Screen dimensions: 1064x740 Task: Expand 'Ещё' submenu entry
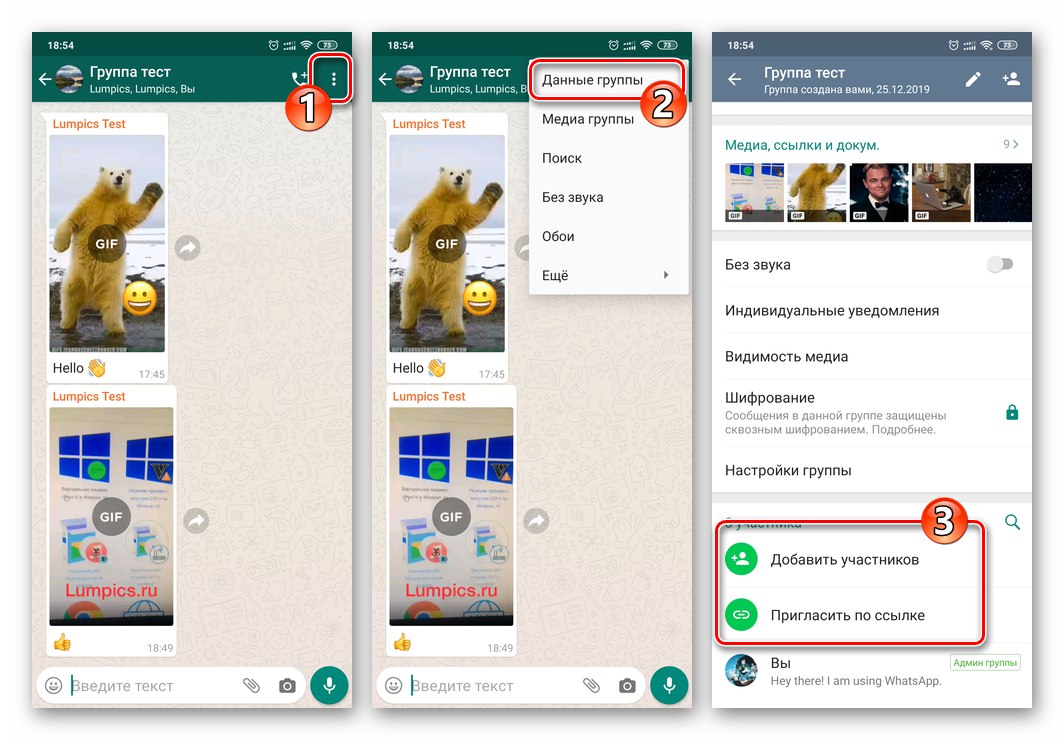click(608, 275)
